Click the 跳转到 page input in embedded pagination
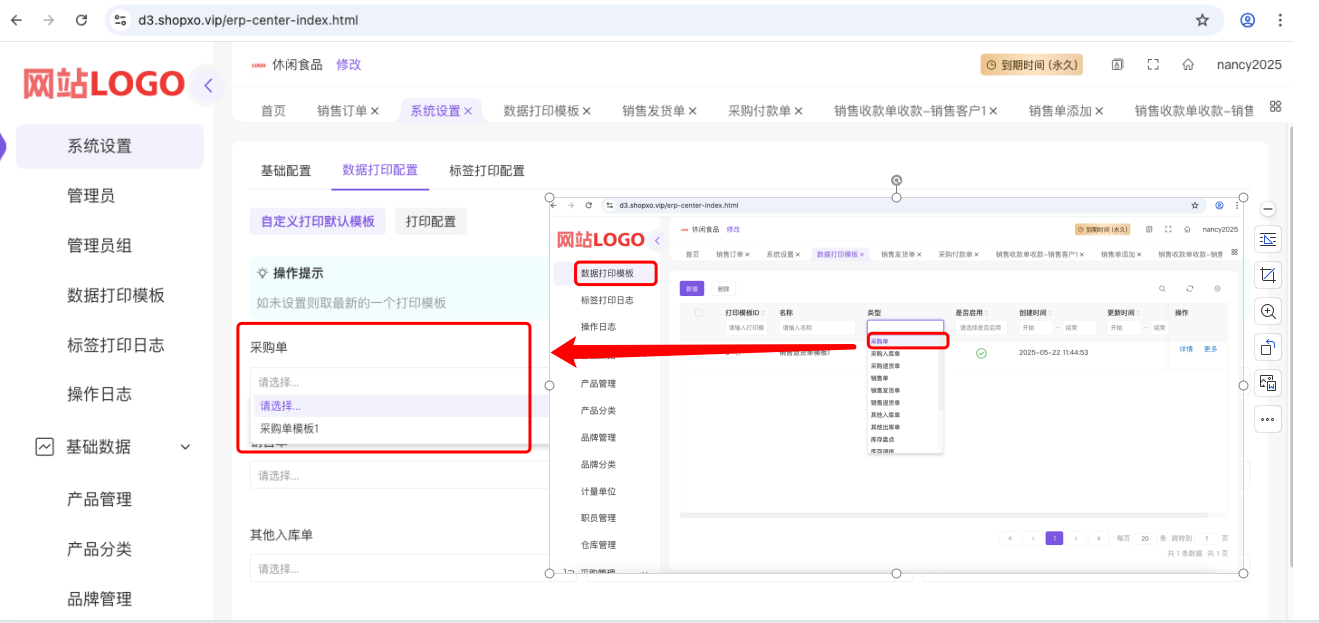The width and height of the screenshot is (1319, 623). point(1206,538)
